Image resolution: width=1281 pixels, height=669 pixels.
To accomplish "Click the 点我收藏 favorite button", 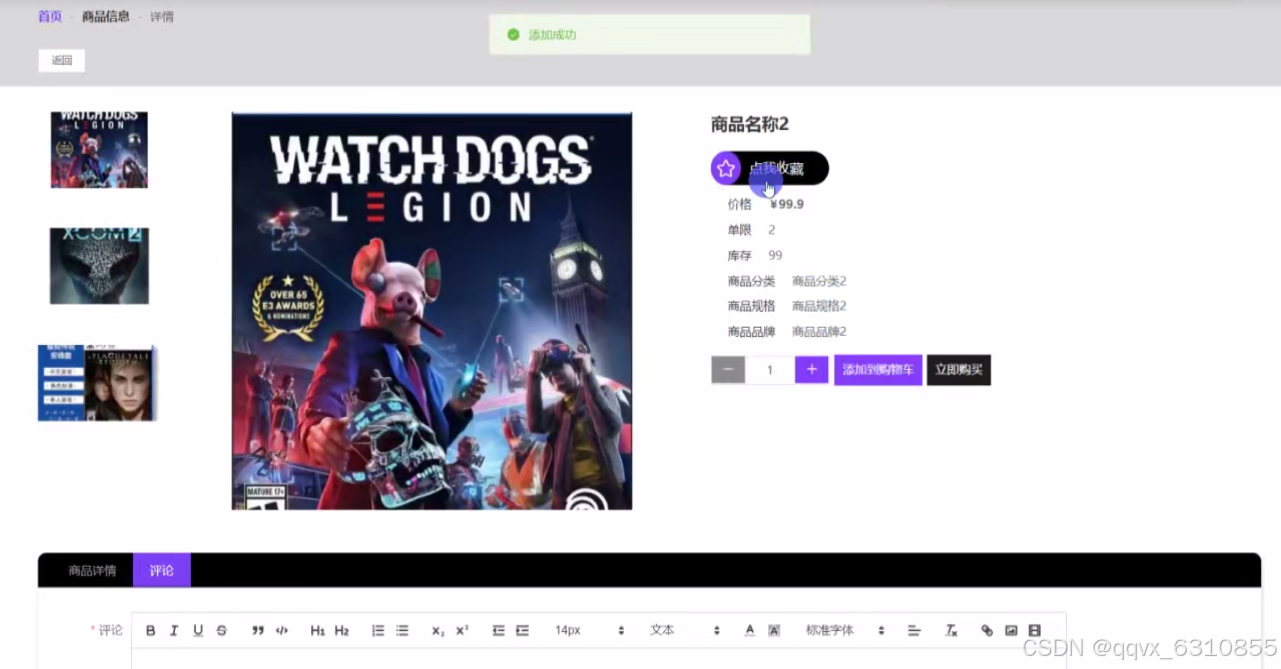I will [x=770, y=168].
